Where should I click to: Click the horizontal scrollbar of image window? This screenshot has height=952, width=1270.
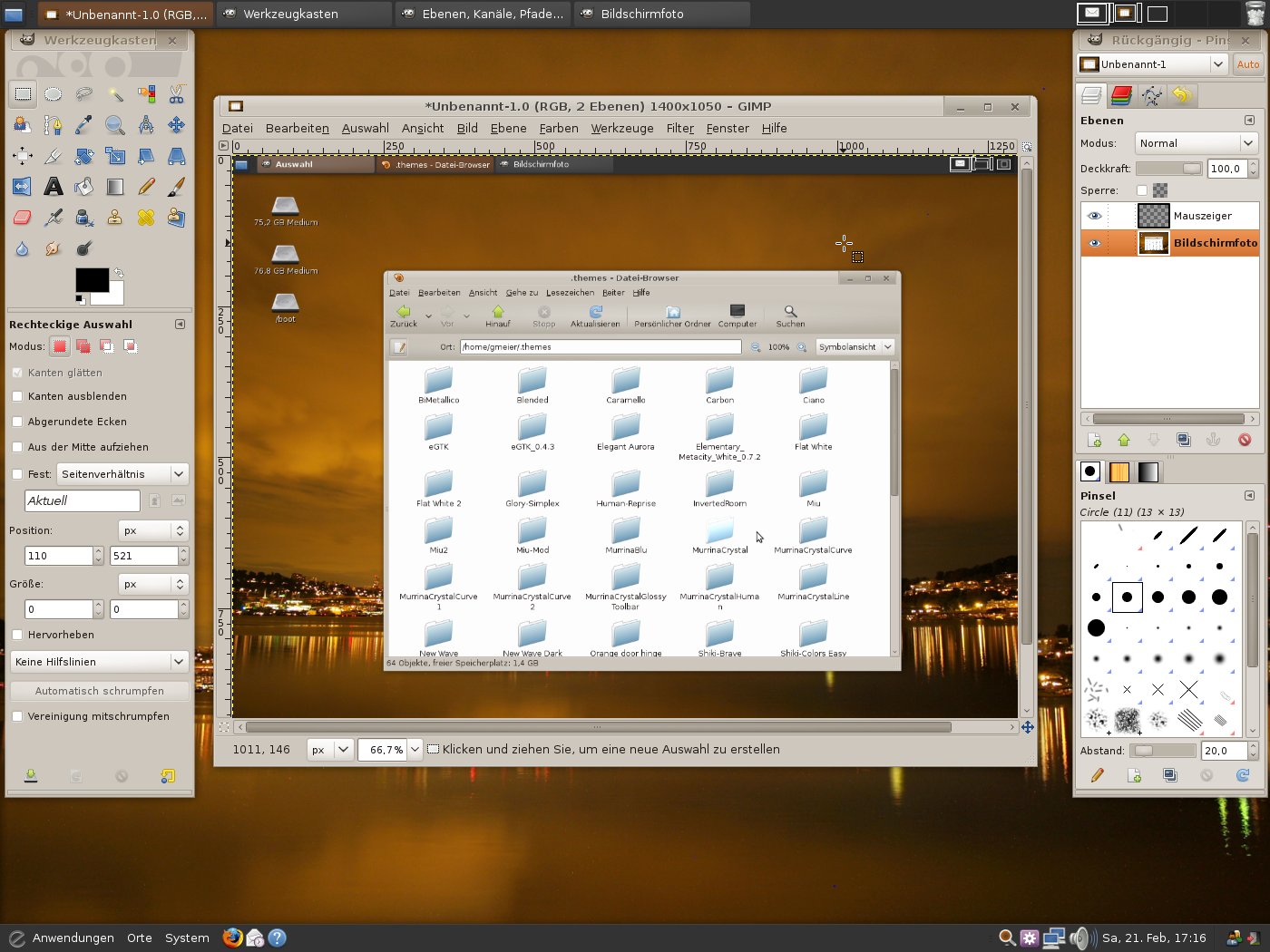pos(599,727)
